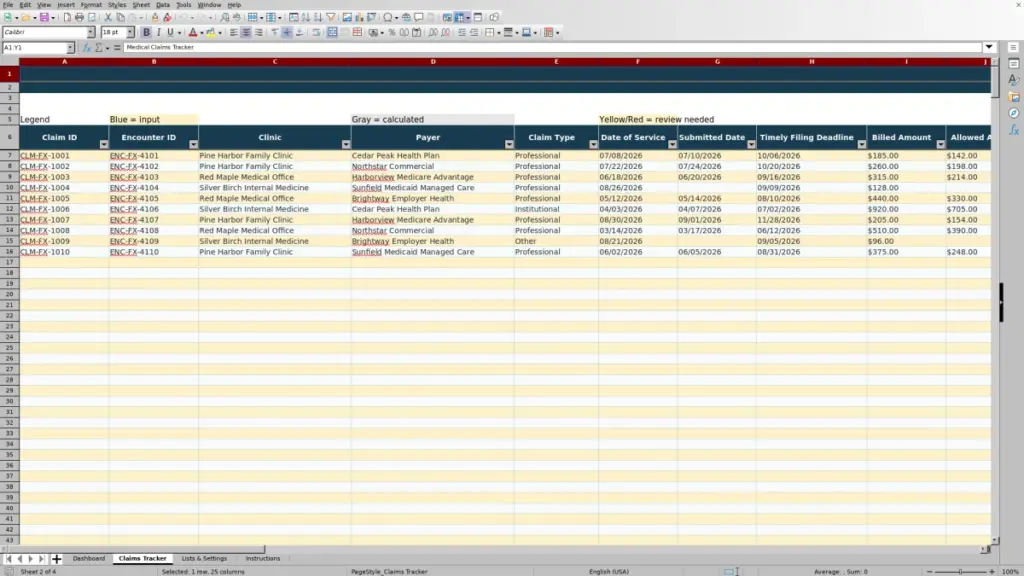Click the Cut scissors icon

click(x=108, y=17)
